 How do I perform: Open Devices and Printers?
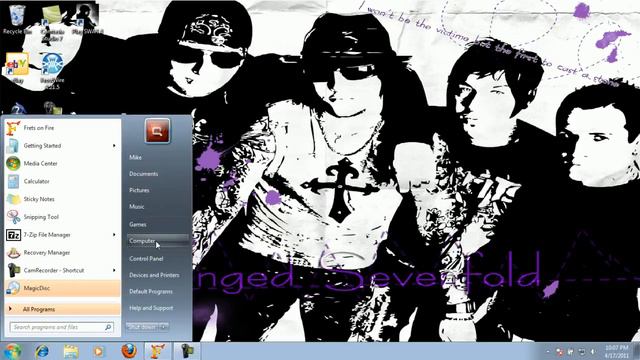pos(158,275)
